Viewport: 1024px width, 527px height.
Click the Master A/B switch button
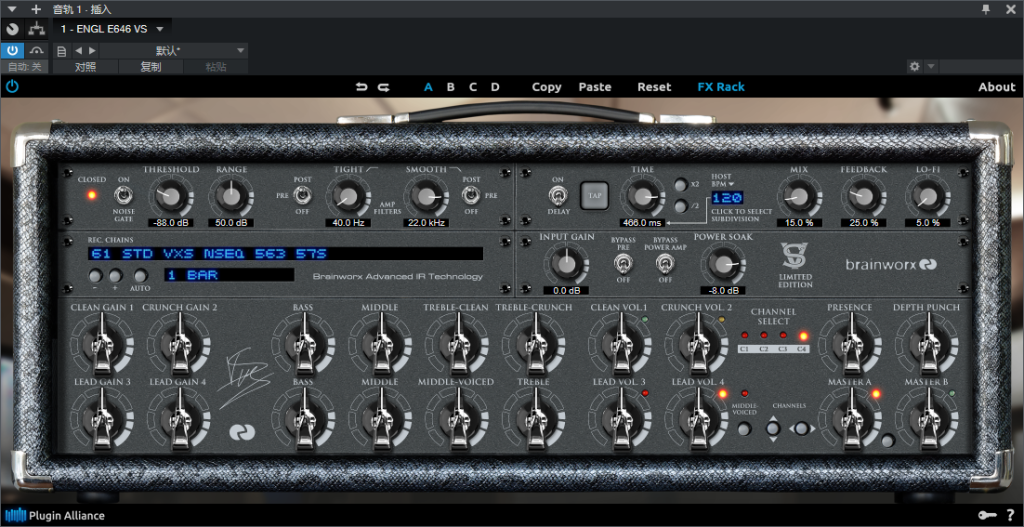click(x=888, y=440)
